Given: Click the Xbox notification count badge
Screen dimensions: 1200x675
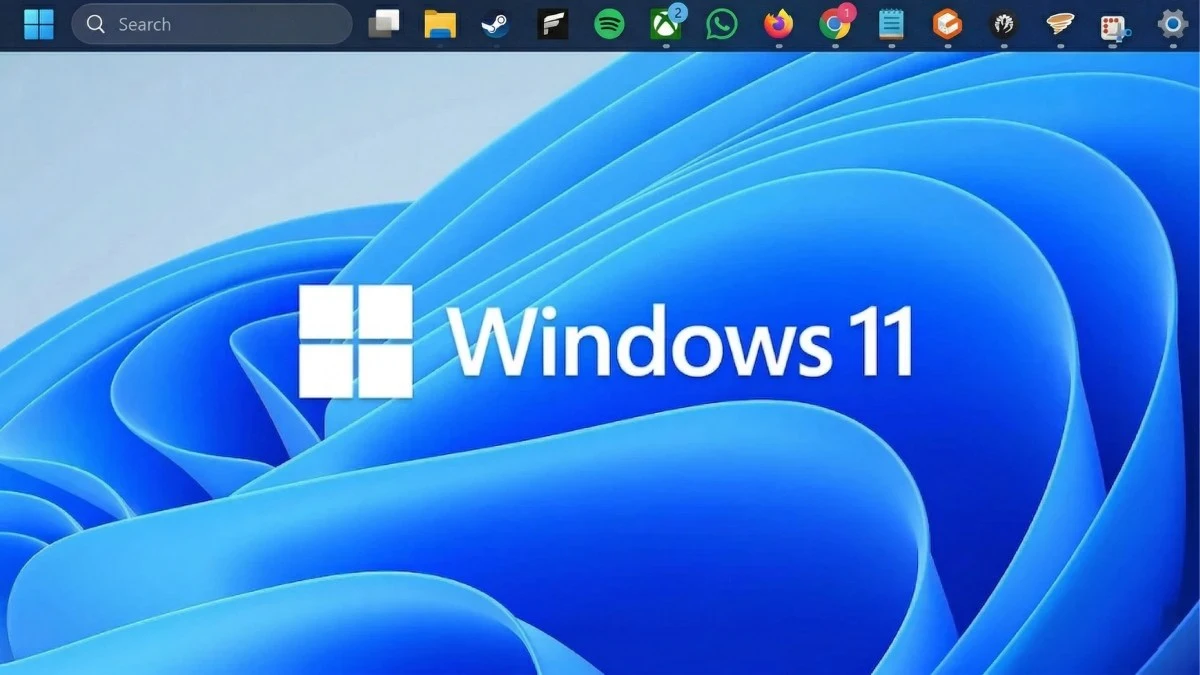Looking at the screenshot, I should [679, 13].
